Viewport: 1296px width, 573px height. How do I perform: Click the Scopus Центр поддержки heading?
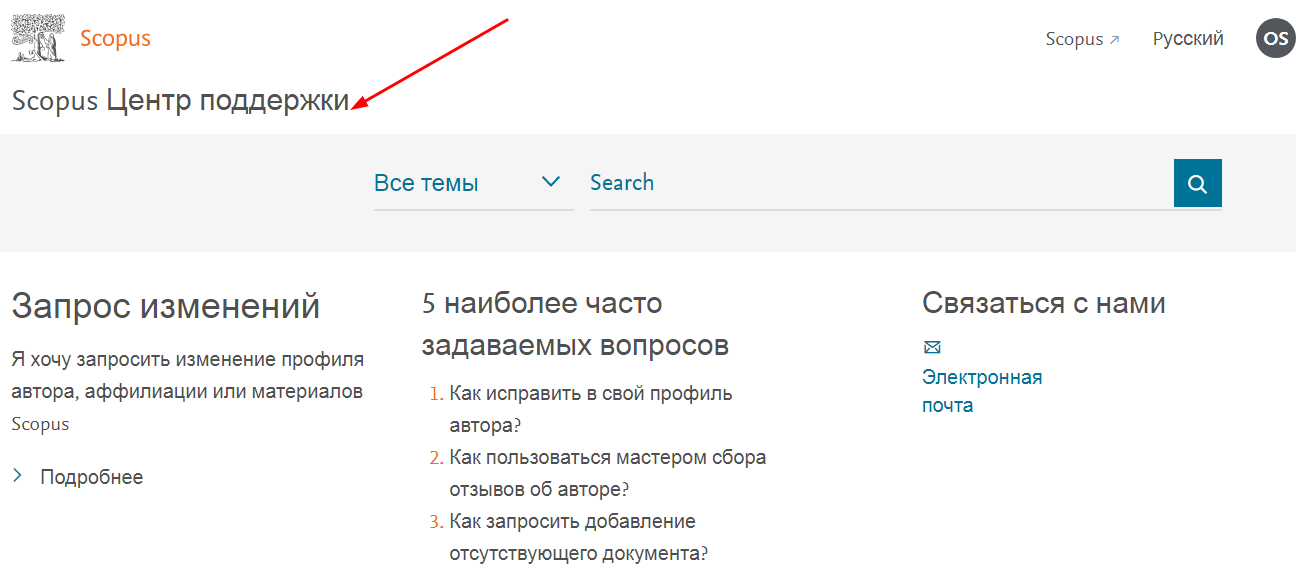(181, 101)
